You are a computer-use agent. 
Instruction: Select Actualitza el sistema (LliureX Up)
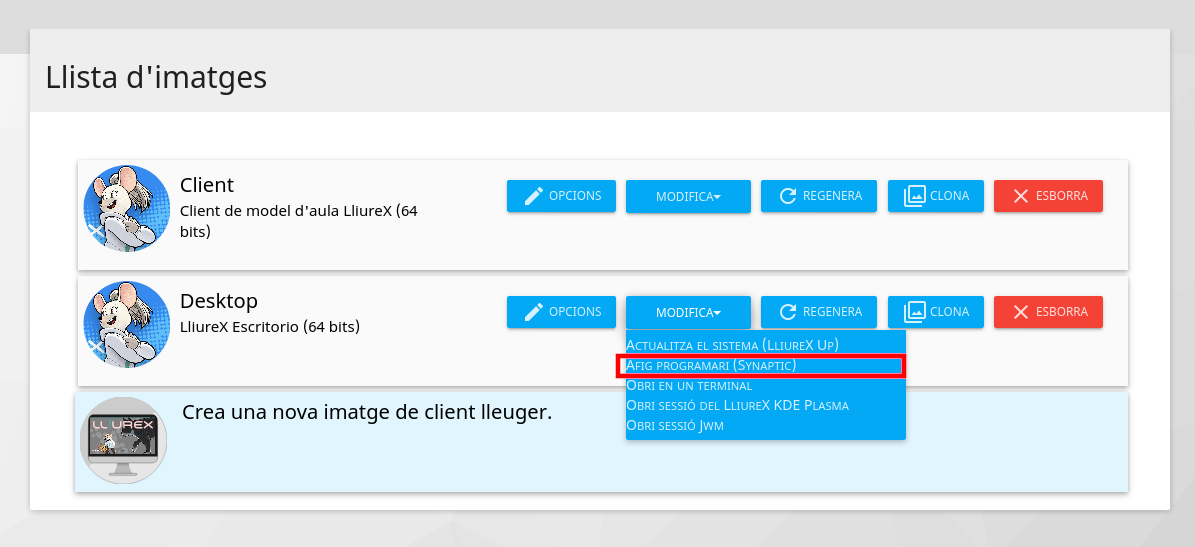(x=732, y=345)
